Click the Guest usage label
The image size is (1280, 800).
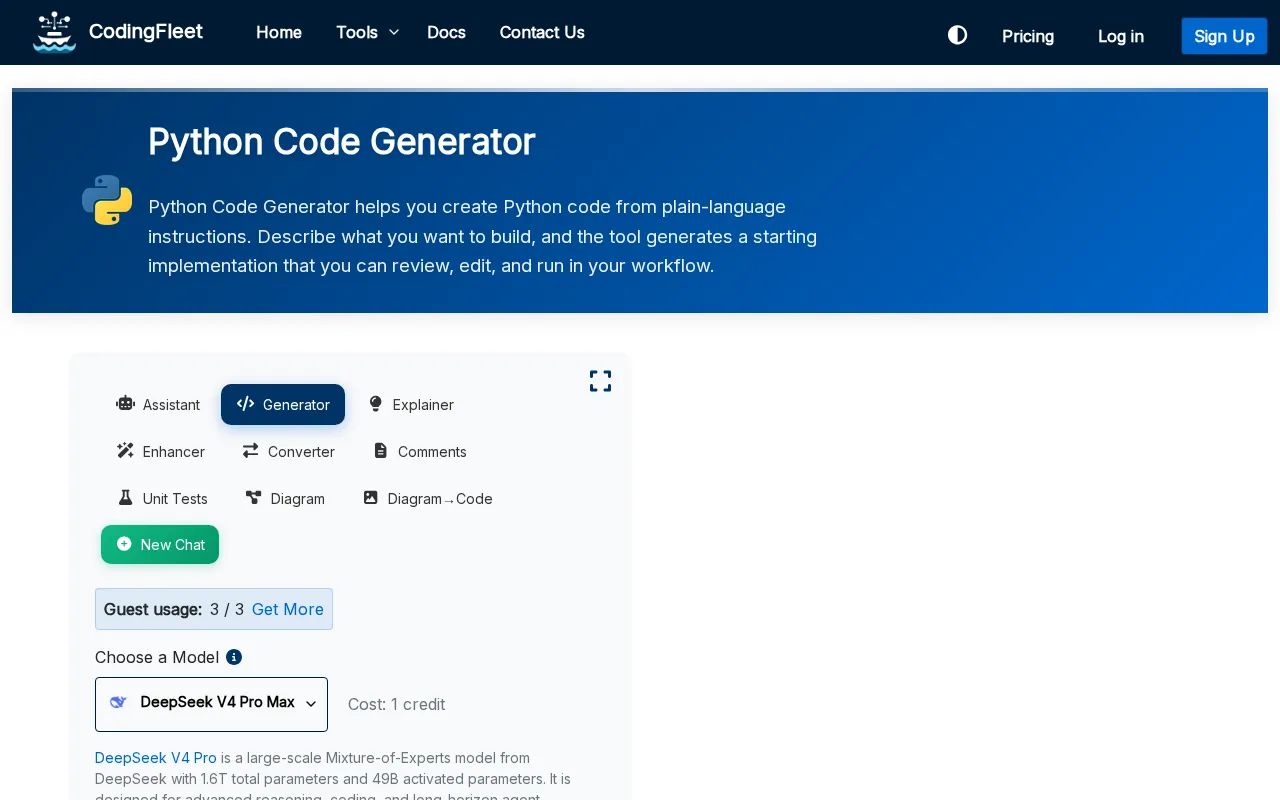tap(153, 609)
